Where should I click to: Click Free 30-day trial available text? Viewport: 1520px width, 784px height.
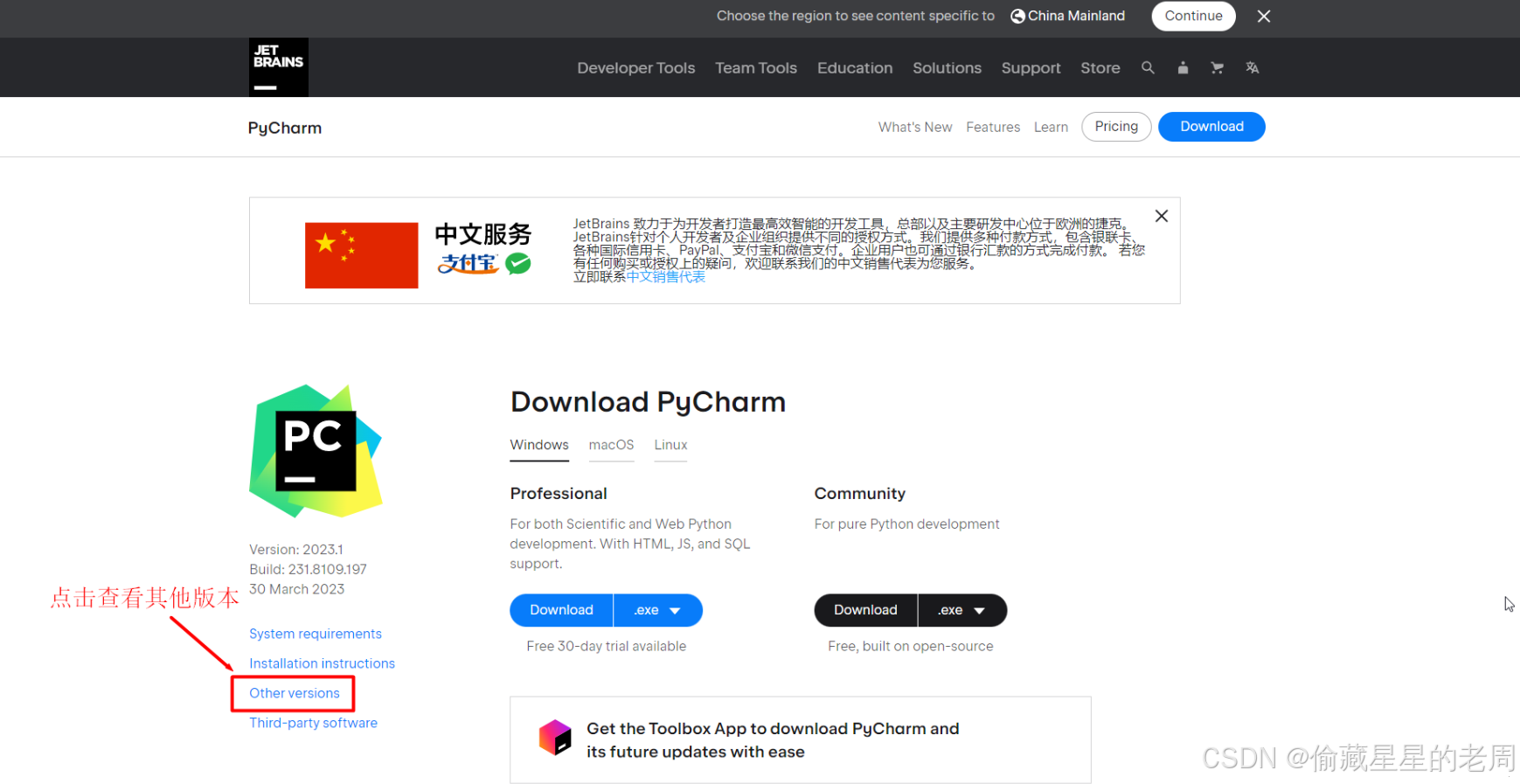pyautogui.click(x=607, y=646)
